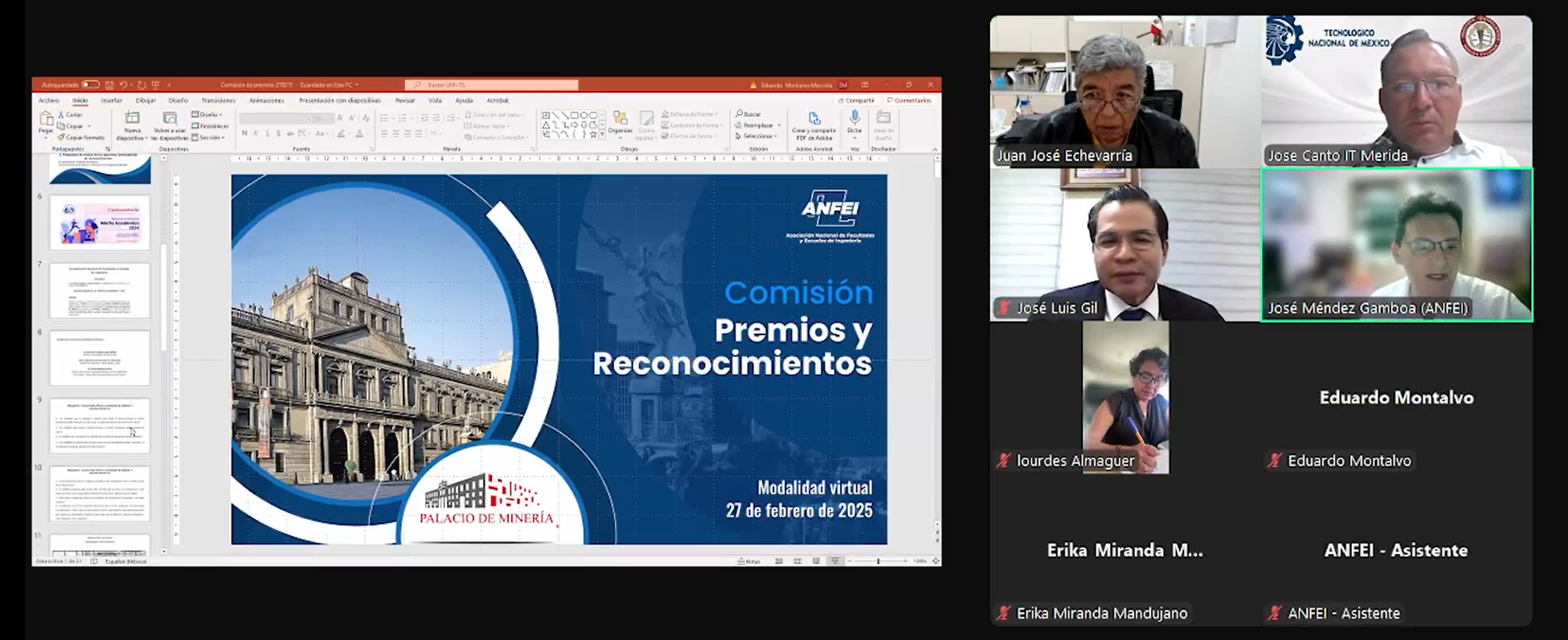Click the Reemplazar button
The width and height of the screenshot is (1568, 640).
(x=758, y=125)
